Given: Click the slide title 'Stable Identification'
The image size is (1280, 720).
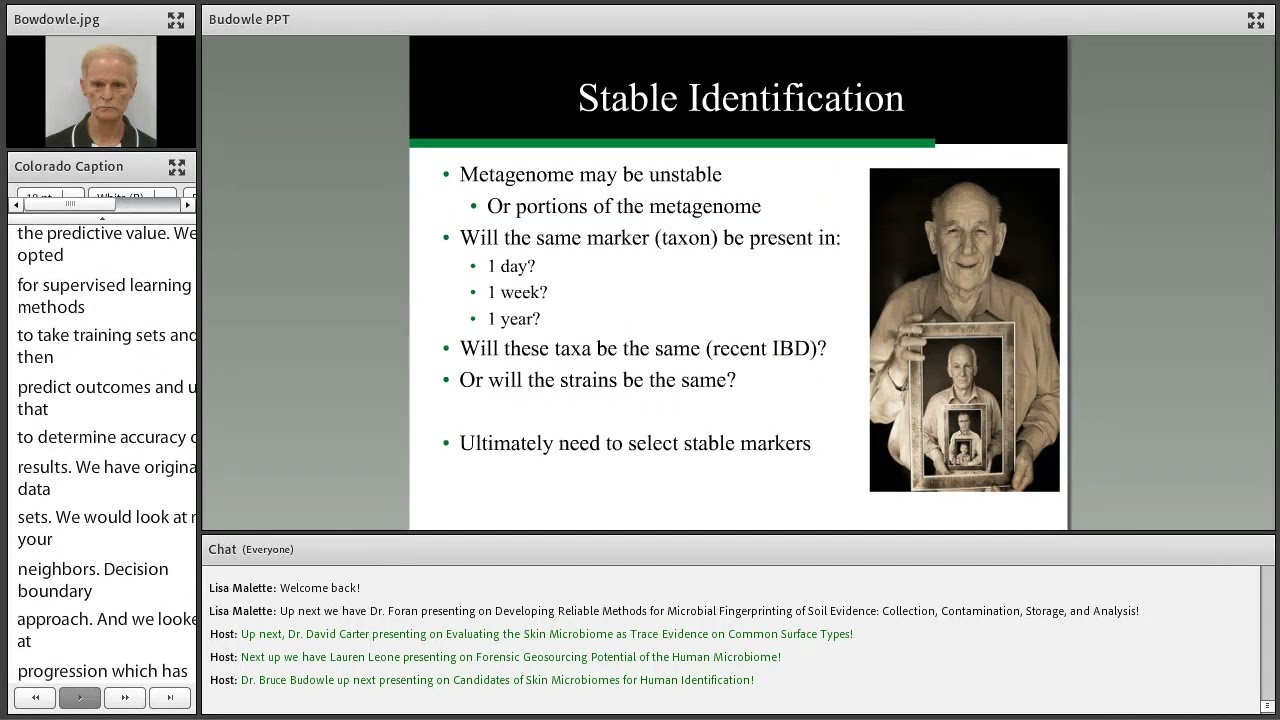Looking at the screenshot, I should point(741,98).
